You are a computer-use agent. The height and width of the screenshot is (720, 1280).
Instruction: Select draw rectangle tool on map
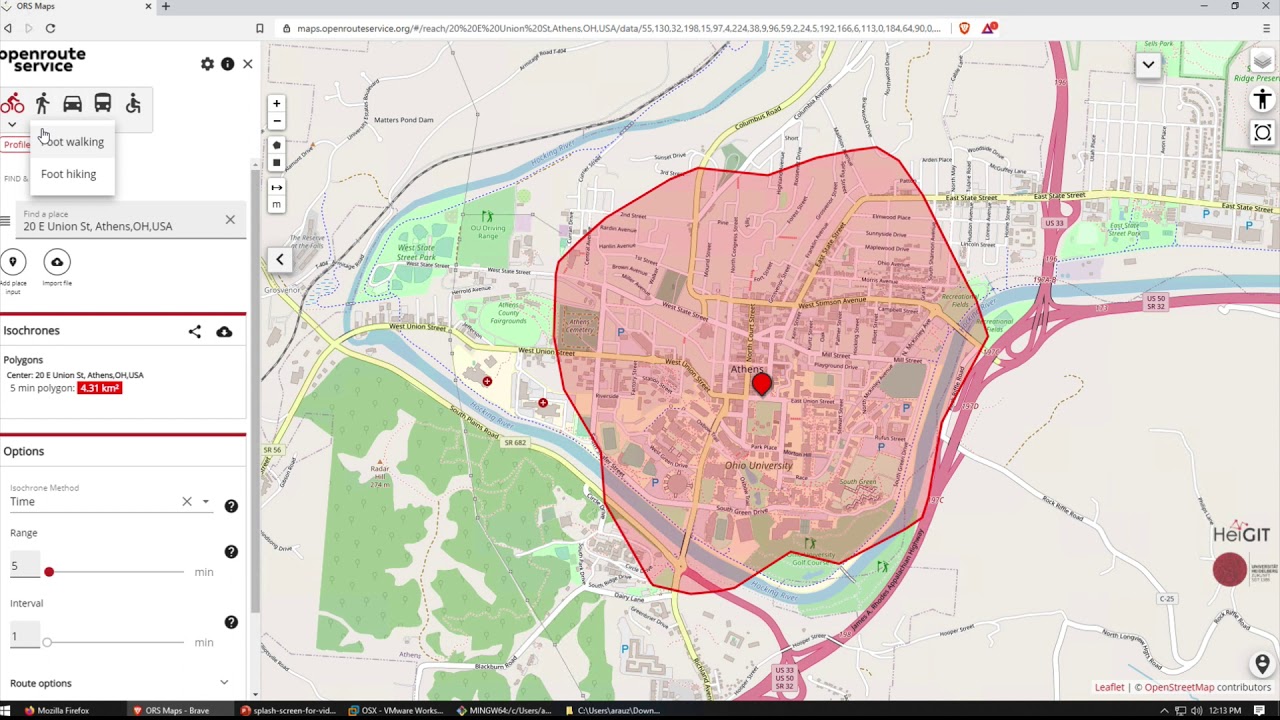pyautogui.click(x=277, y=162)
